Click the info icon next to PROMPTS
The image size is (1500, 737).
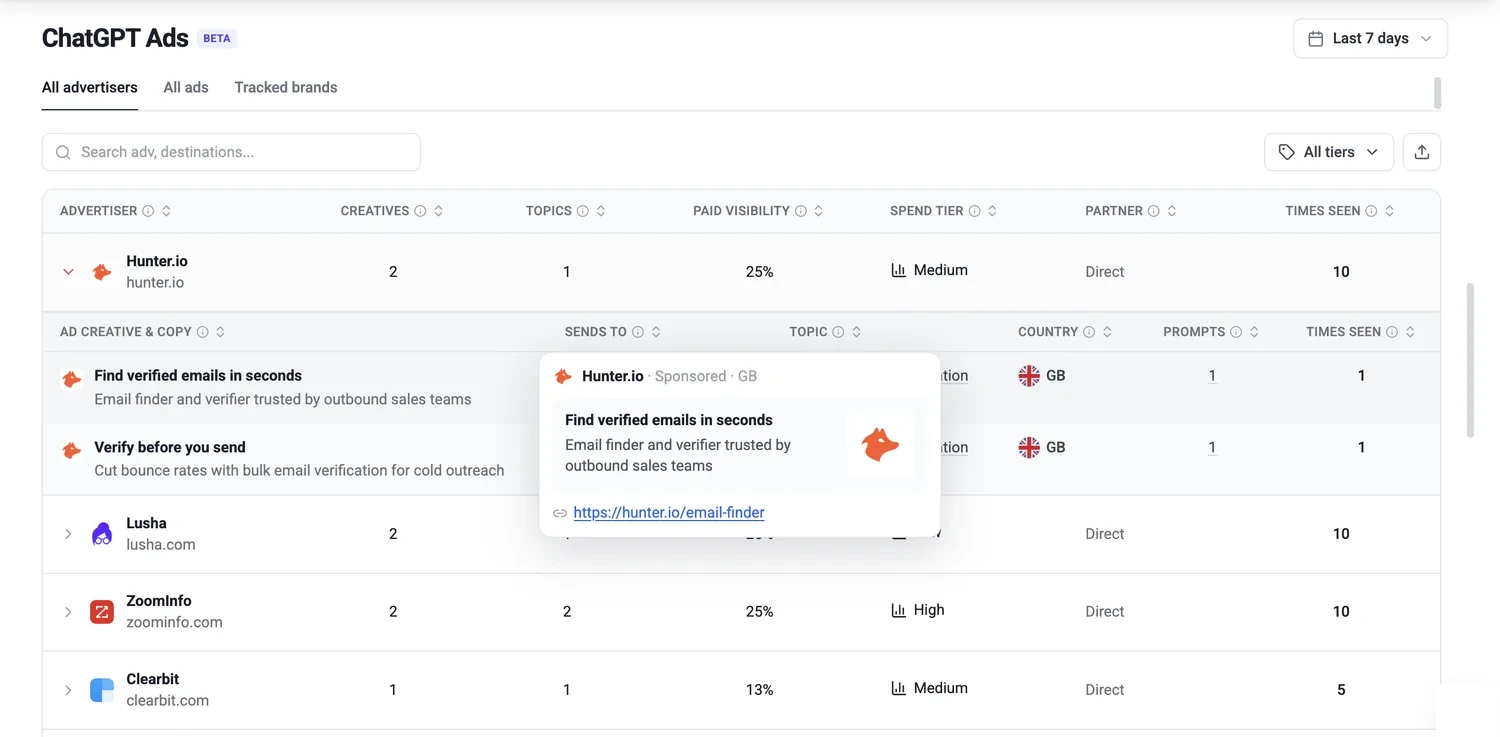coord(1236,332)
